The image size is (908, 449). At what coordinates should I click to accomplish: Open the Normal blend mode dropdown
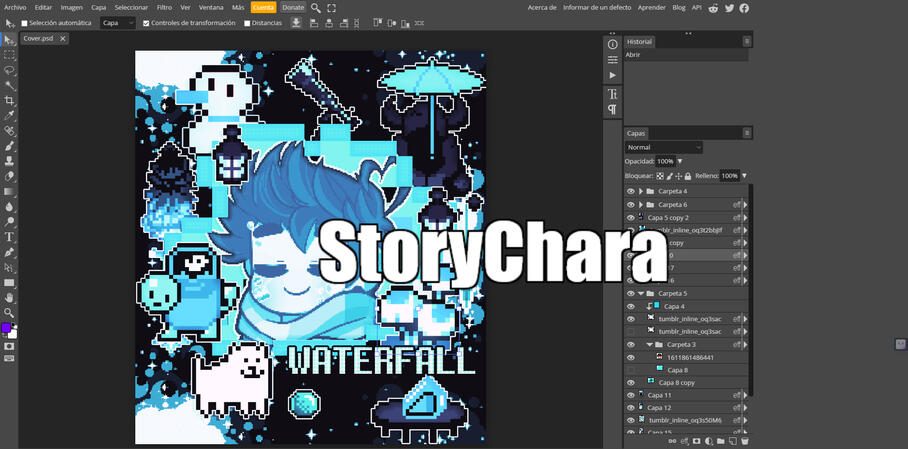[x=664, y=147]
